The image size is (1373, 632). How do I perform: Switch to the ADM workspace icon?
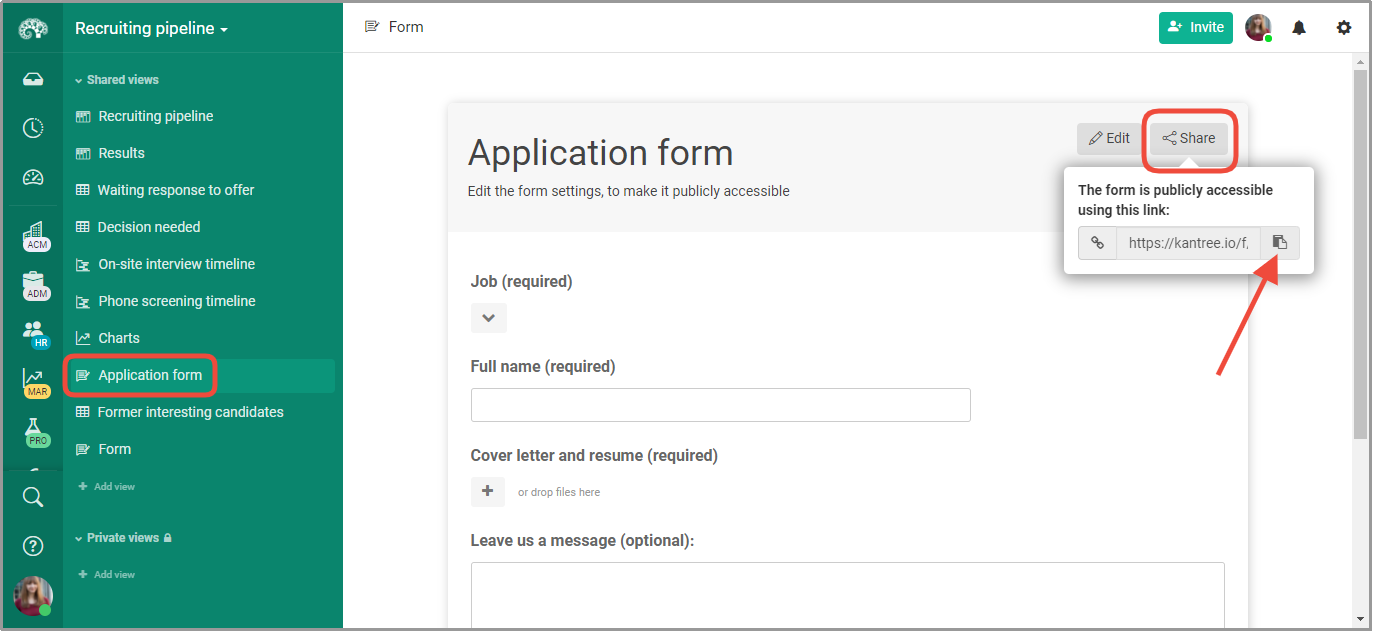click(35, 286)
